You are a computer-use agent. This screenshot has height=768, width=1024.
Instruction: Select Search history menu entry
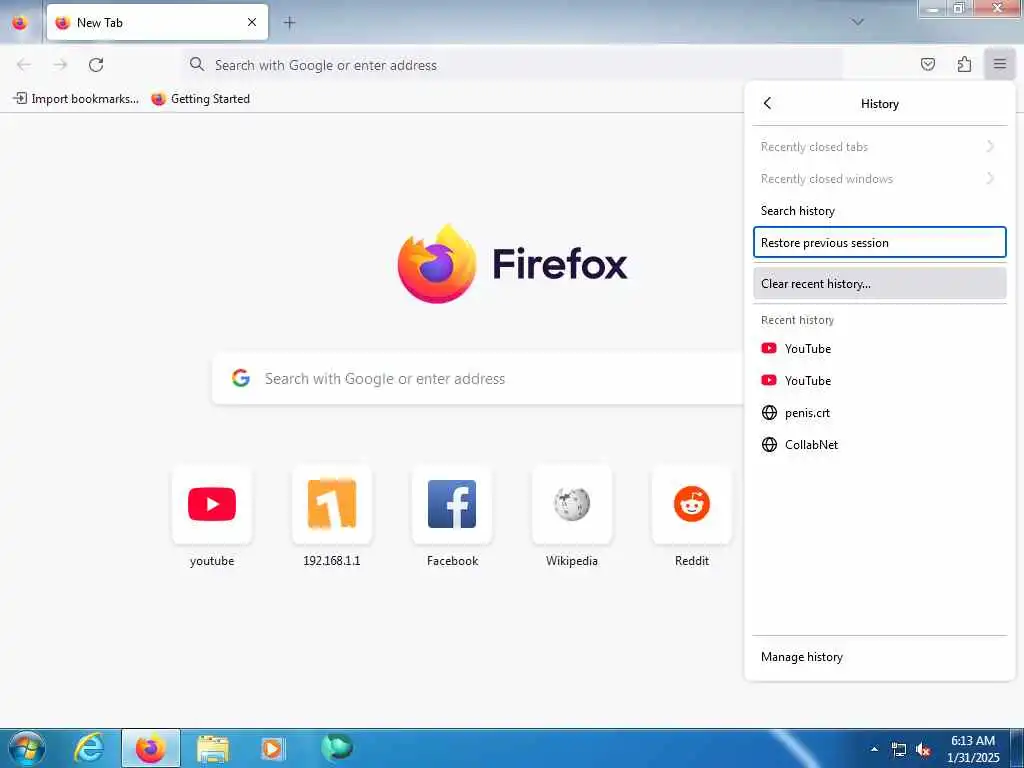880,211
